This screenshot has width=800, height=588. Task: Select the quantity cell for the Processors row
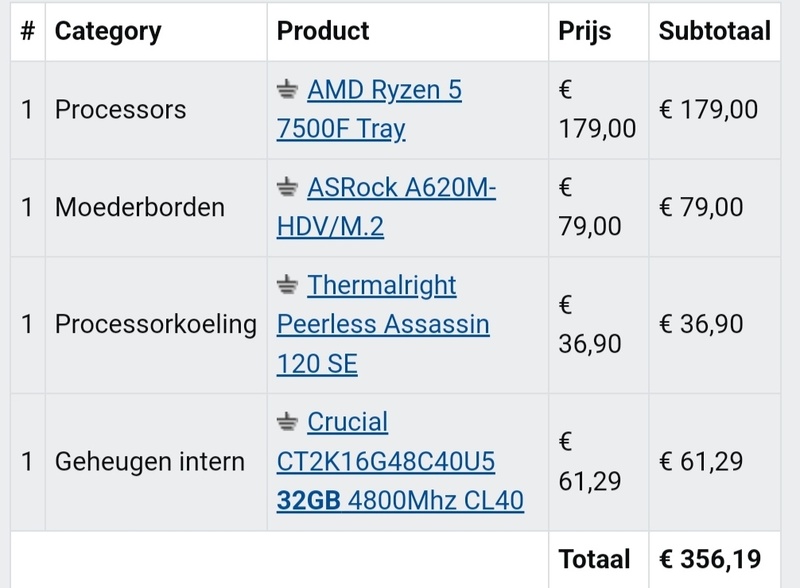click(x=25, y=108)
